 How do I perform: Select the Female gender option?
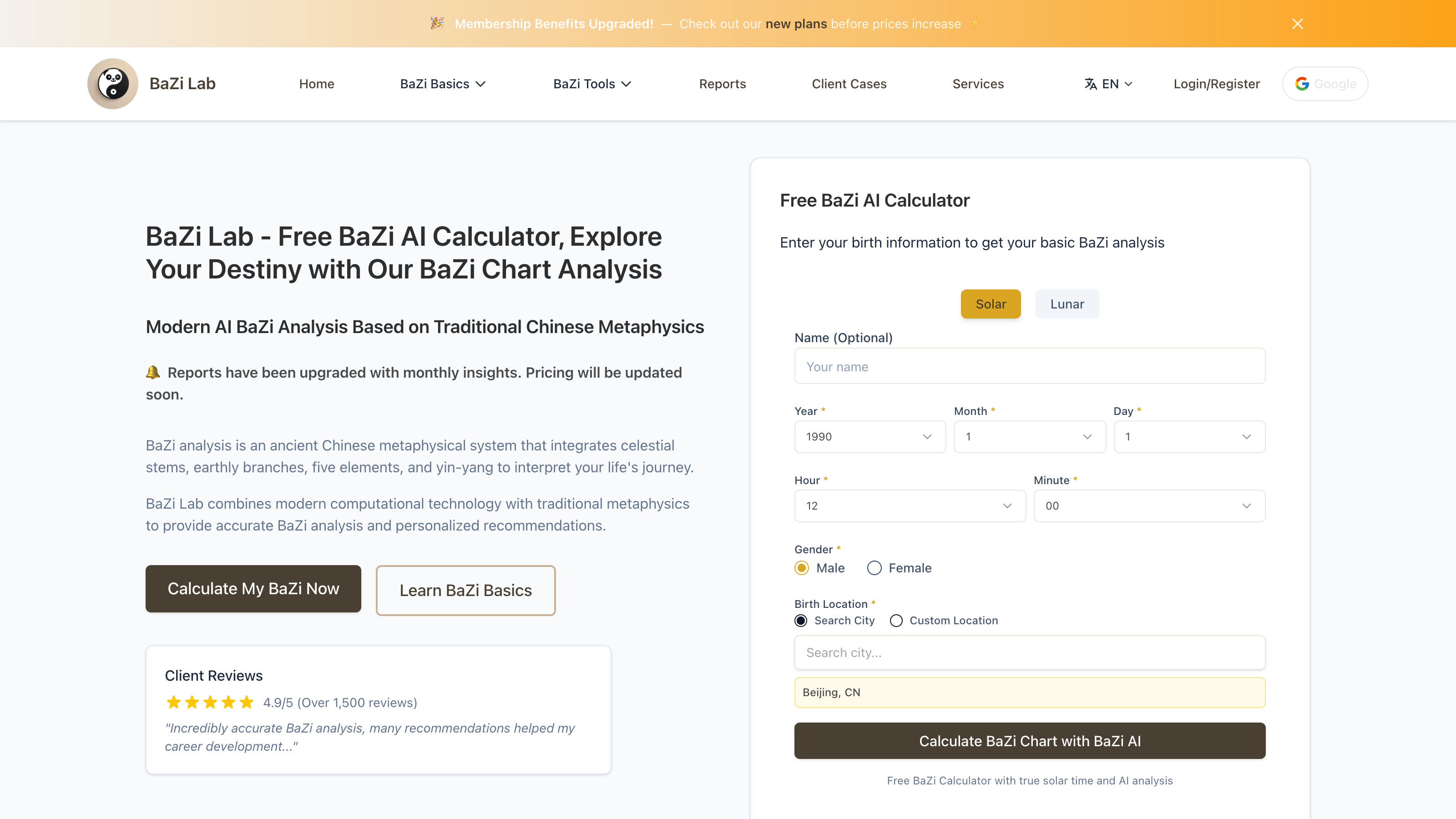874,568
